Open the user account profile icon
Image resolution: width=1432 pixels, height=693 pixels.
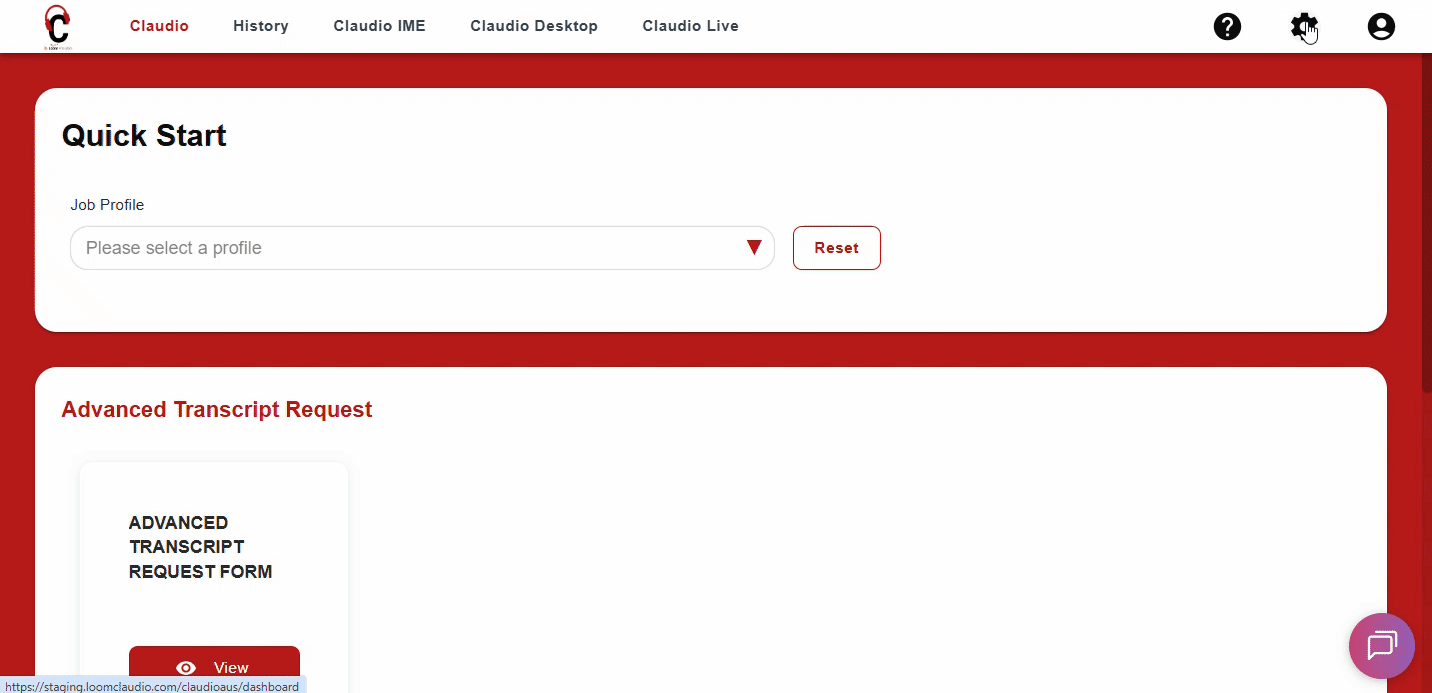coord(1381,27)
